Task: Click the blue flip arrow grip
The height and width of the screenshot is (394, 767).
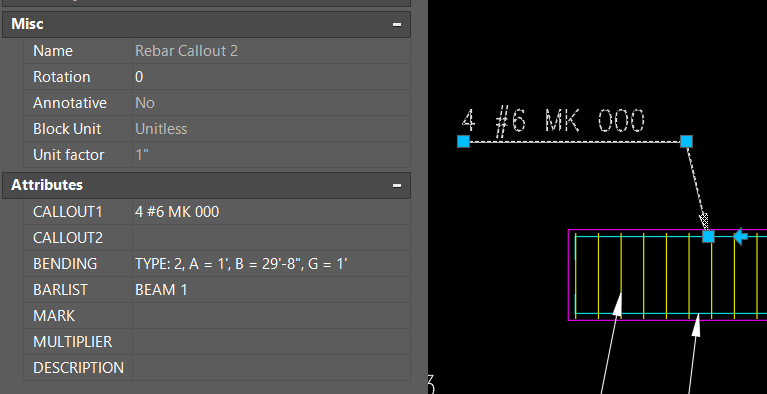Action: [x=741, y=237]
